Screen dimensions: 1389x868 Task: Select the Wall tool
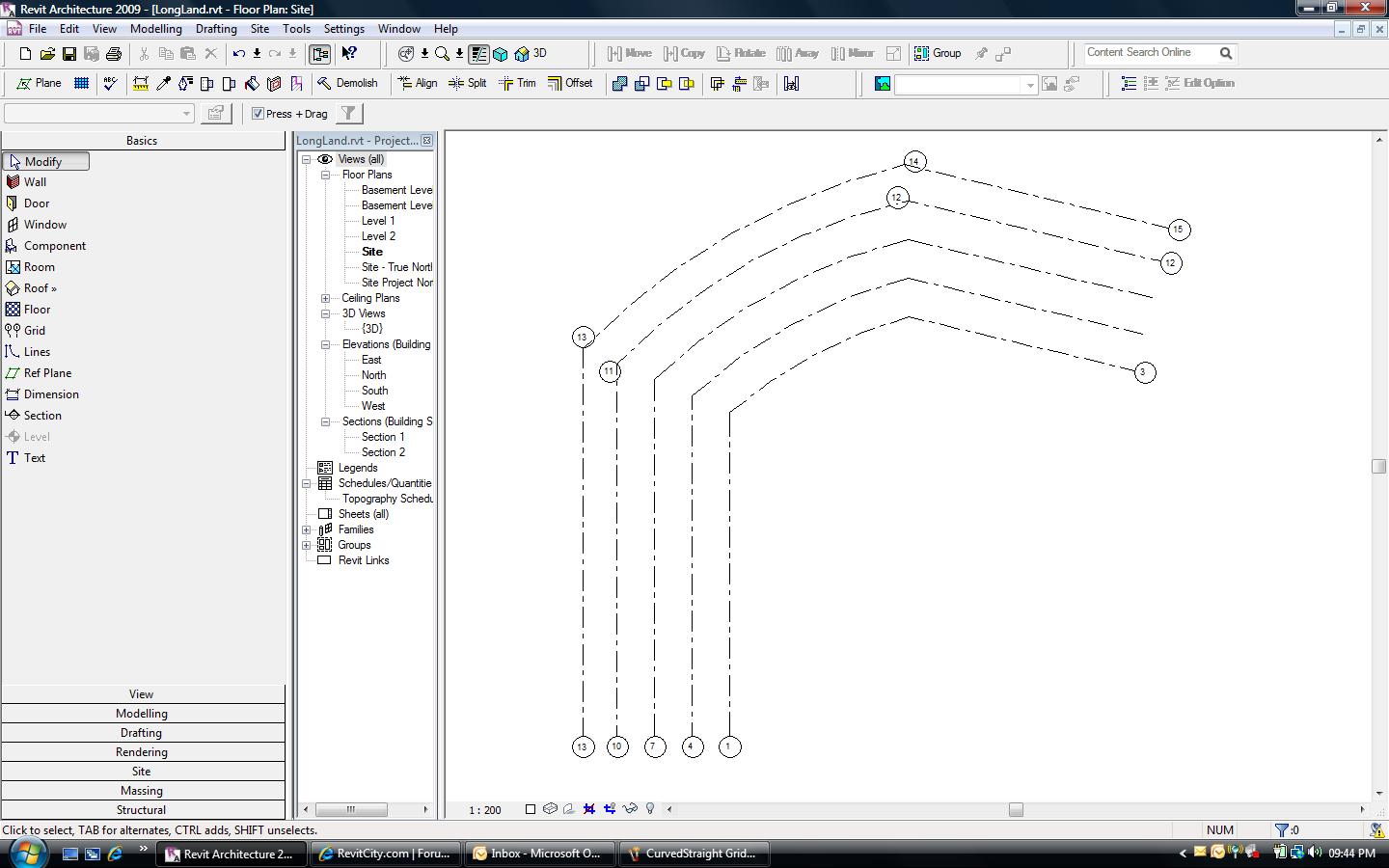click(35, 182)
